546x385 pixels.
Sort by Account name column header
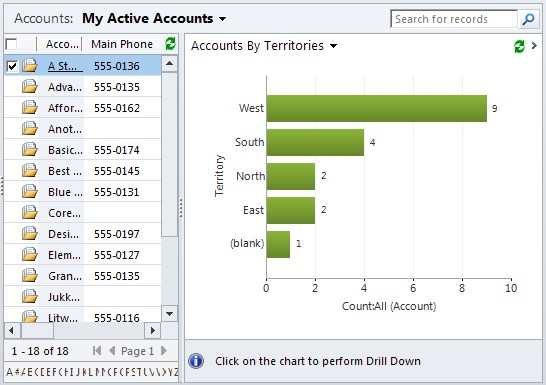(x=62, y=44)
